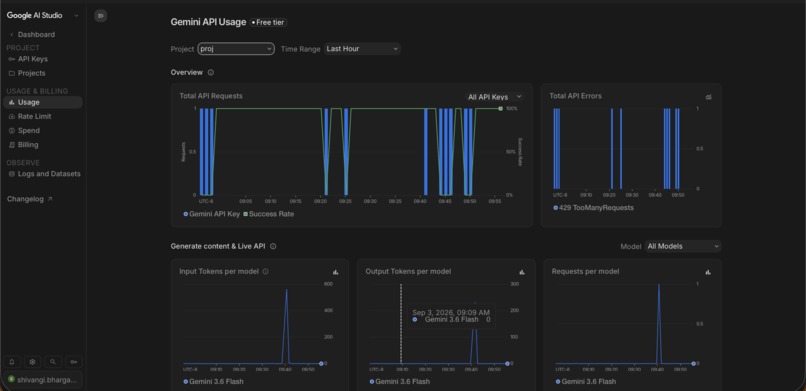Click the success rate end marker at 100%
The image size is (806, 391).
click(x=500, y=108)
